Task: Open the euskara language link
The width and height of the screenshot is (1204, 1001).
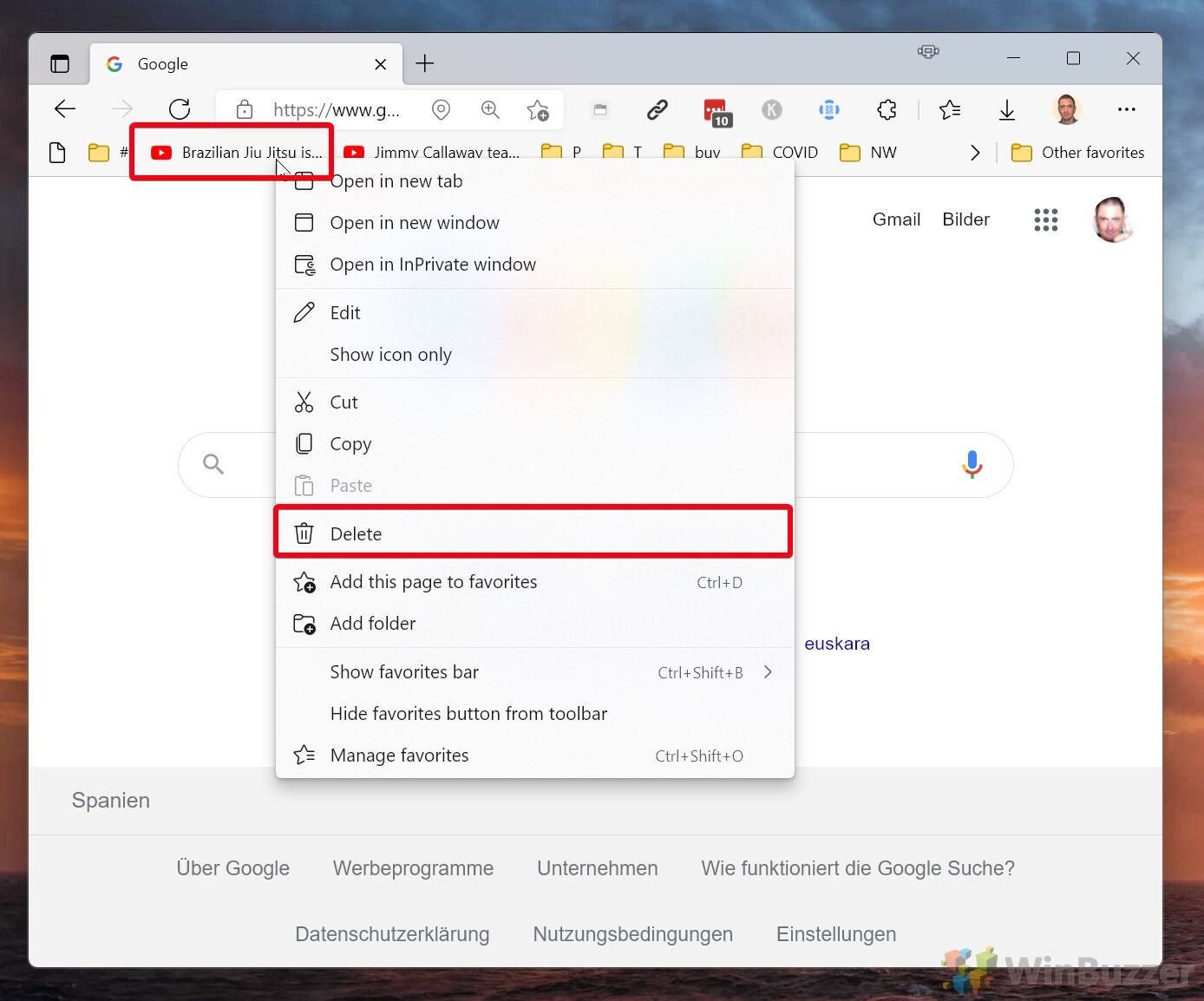Action: point(836,644)
